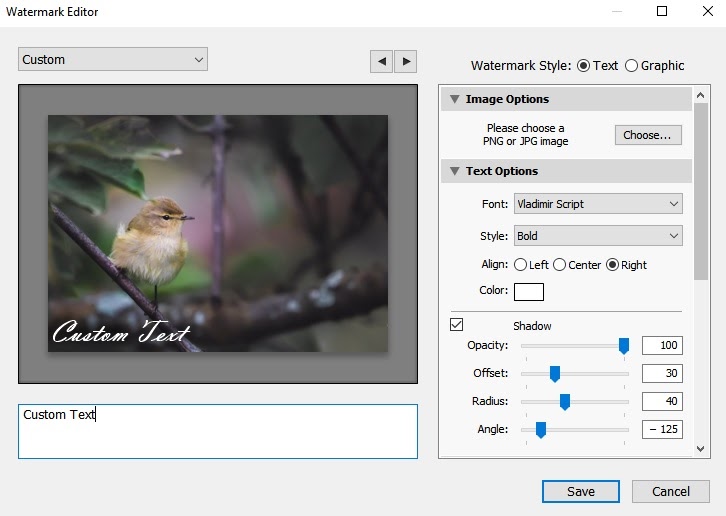The height and width of the screenshot is (516, 726).
Task: Click the Radius value field 40
Action: click(662, 401)
